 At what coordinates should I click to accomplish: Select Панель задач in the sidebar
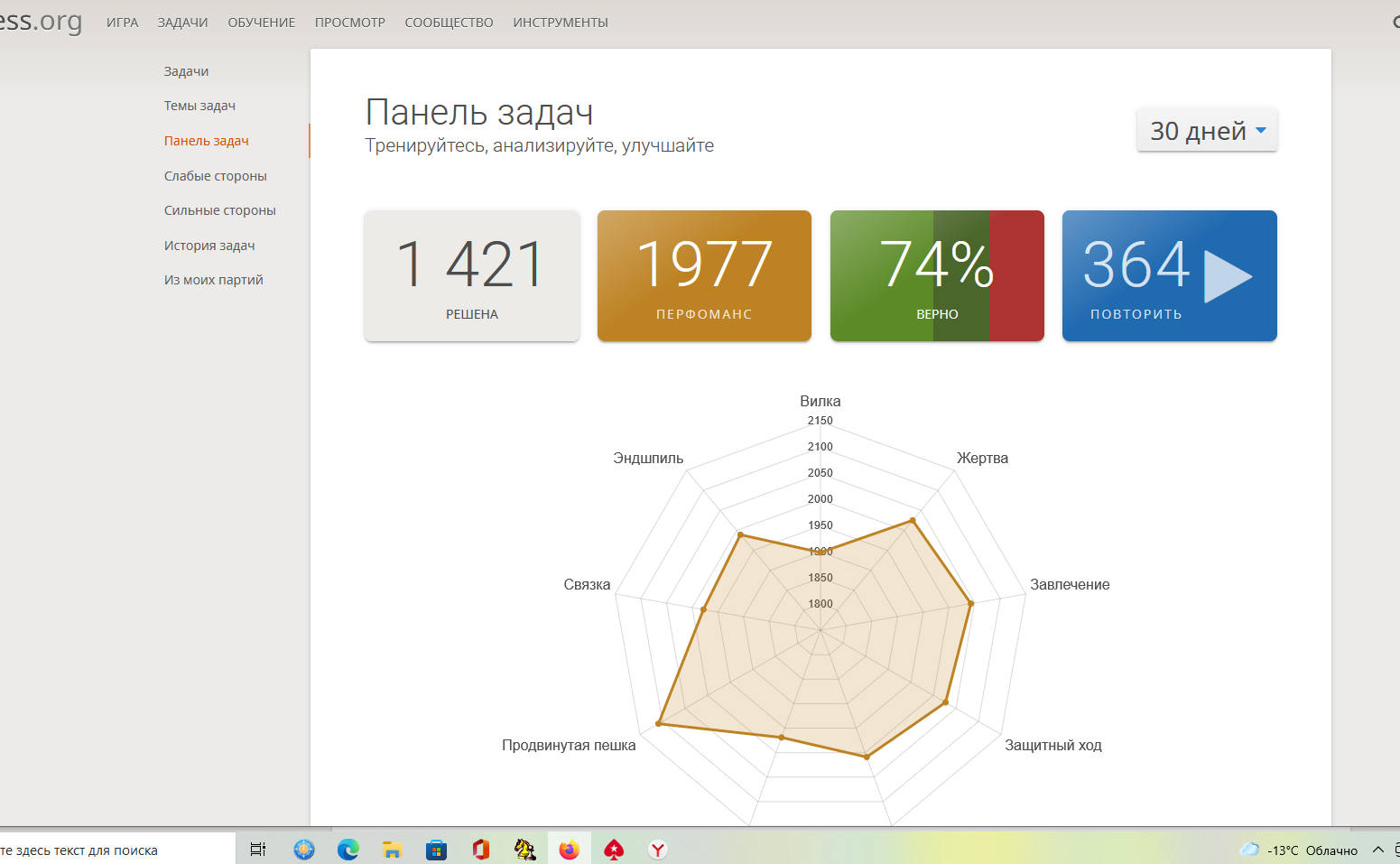pyautogui.click(x=207, y=141)
